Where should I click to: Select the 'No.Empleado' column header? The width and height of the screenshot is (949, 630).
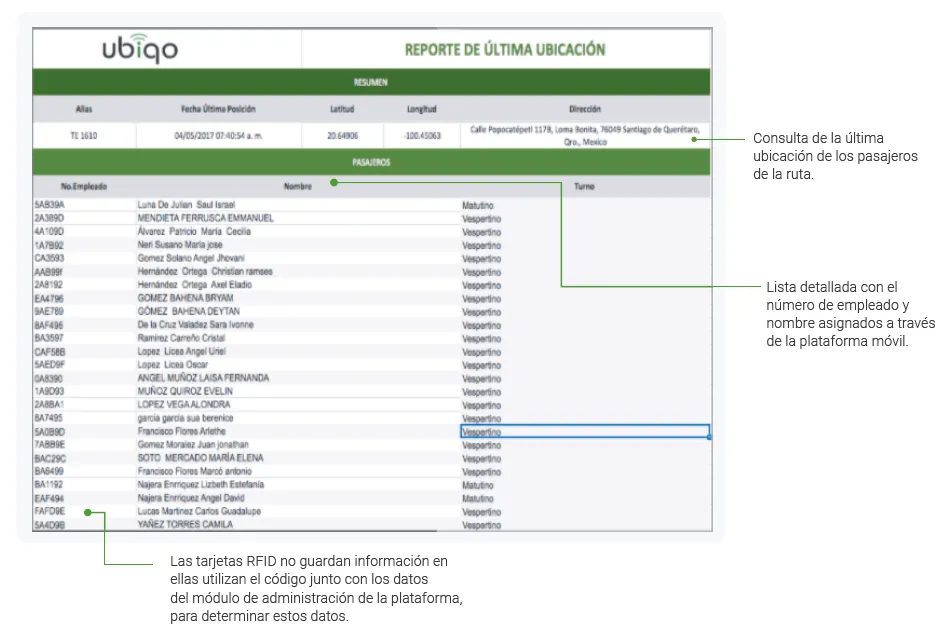[84, 186]
